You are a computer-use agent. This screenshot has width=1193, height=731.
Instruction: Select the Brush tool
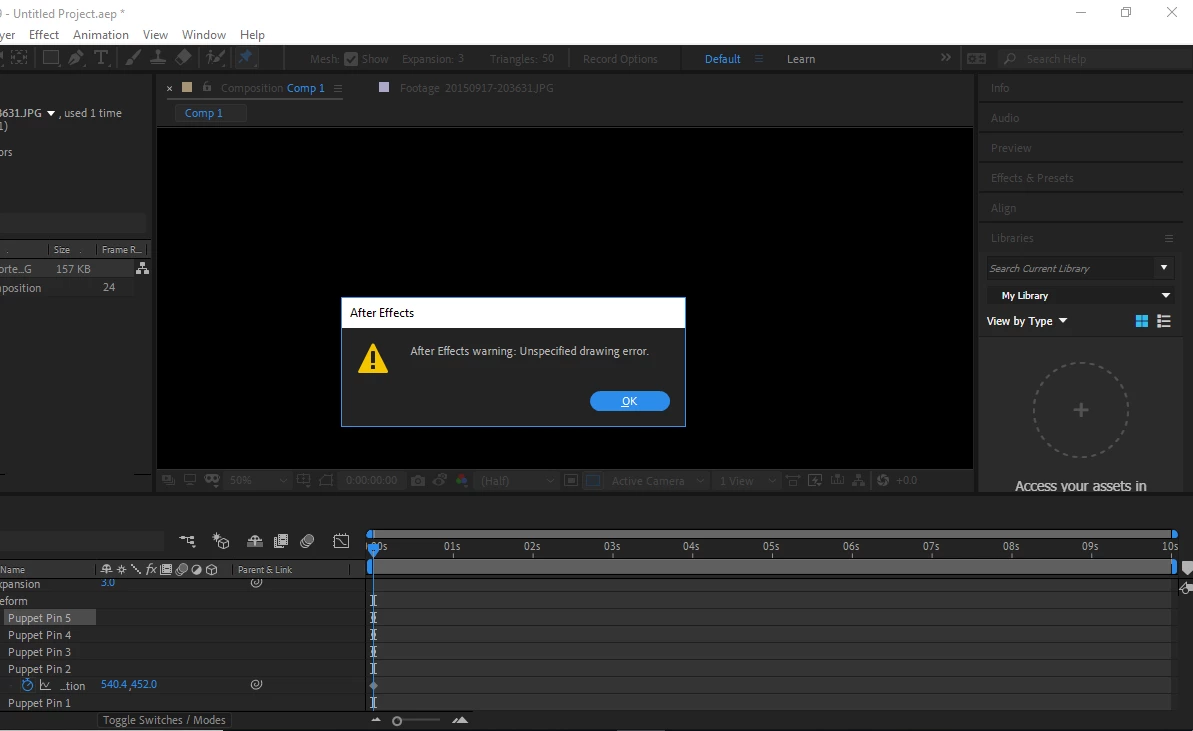132,58
